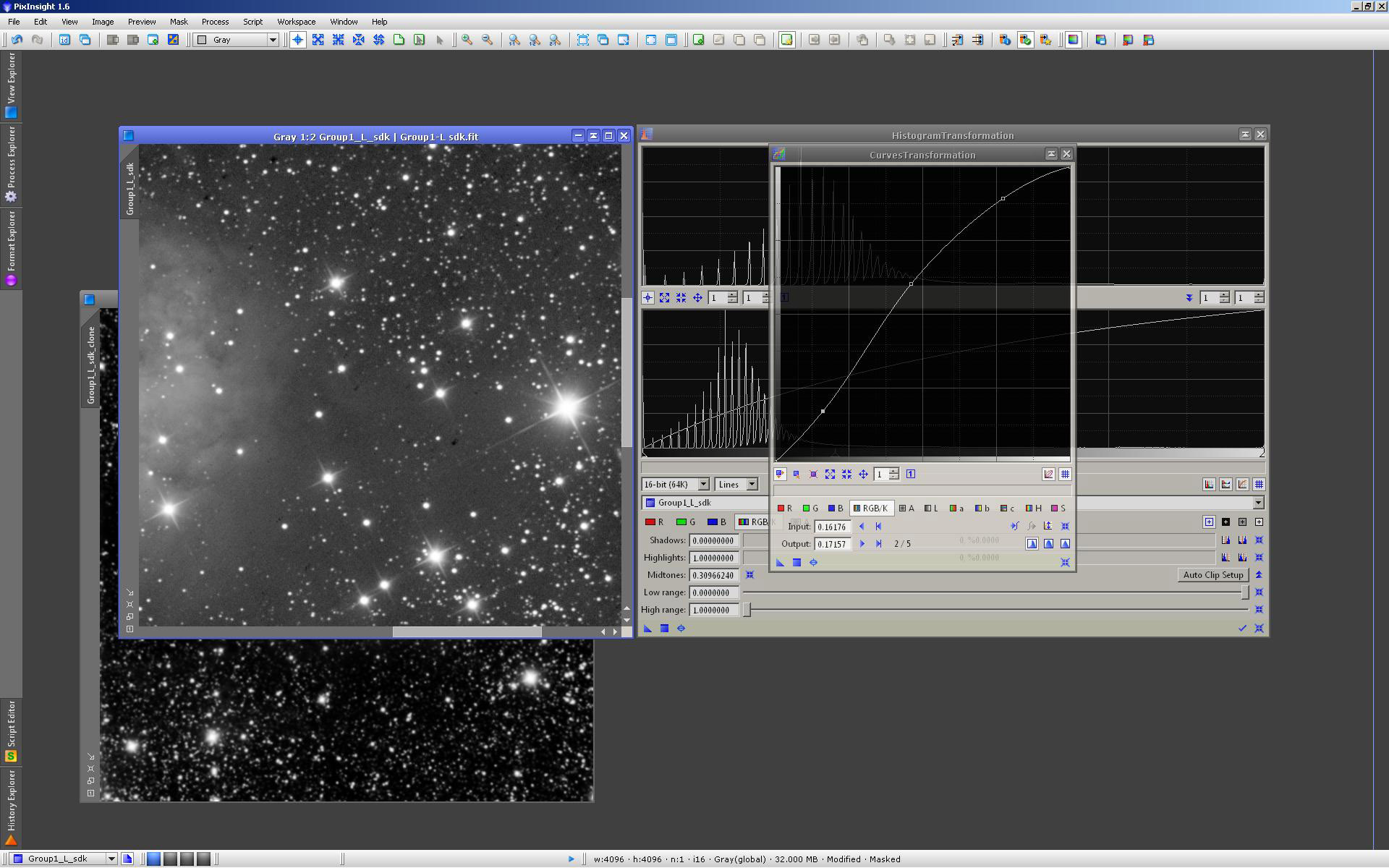Reset the Midtones value icon

pos(750,575)
